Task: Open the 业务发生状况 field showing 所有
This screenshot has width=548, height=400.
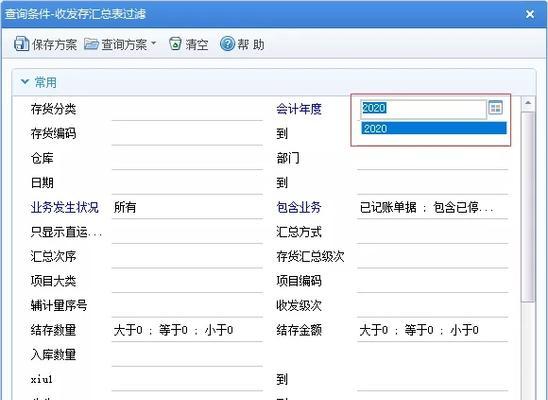Action: (x=187, y=208)
